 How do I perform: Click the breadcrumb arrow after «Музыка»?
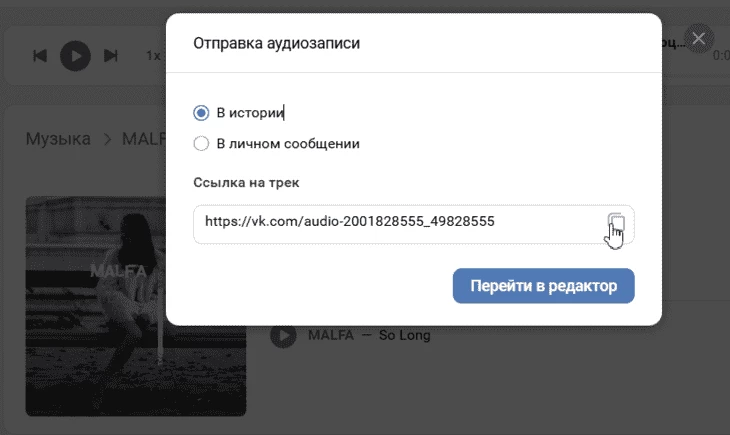tap(106, 138)
